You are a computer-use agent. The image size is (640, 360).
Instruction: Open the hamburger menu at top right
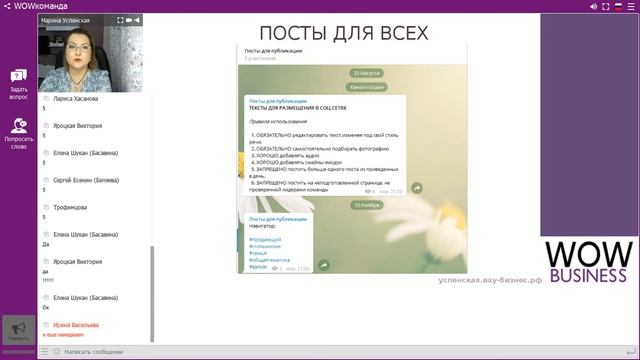tap(631, 7)
